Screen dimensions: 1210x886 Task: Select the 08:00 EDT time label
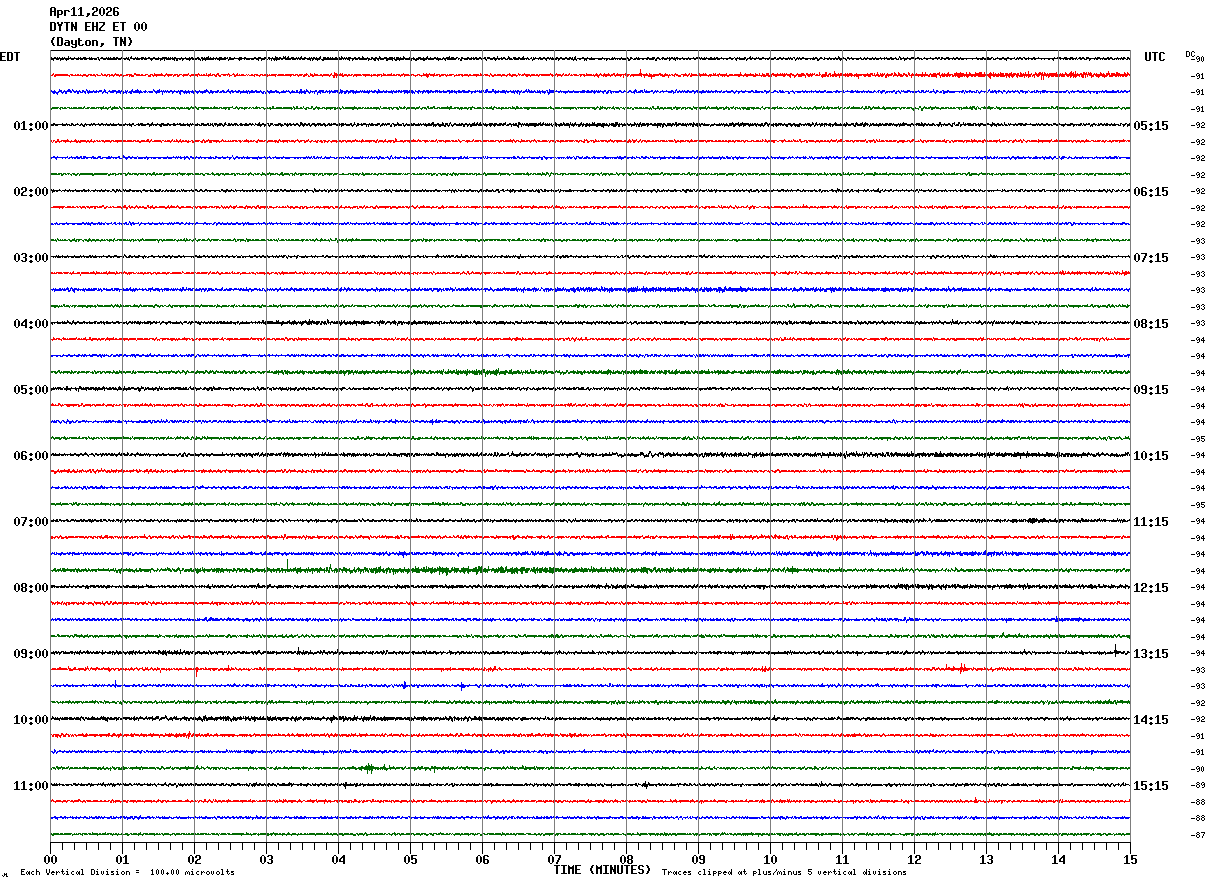pos(31,588)
